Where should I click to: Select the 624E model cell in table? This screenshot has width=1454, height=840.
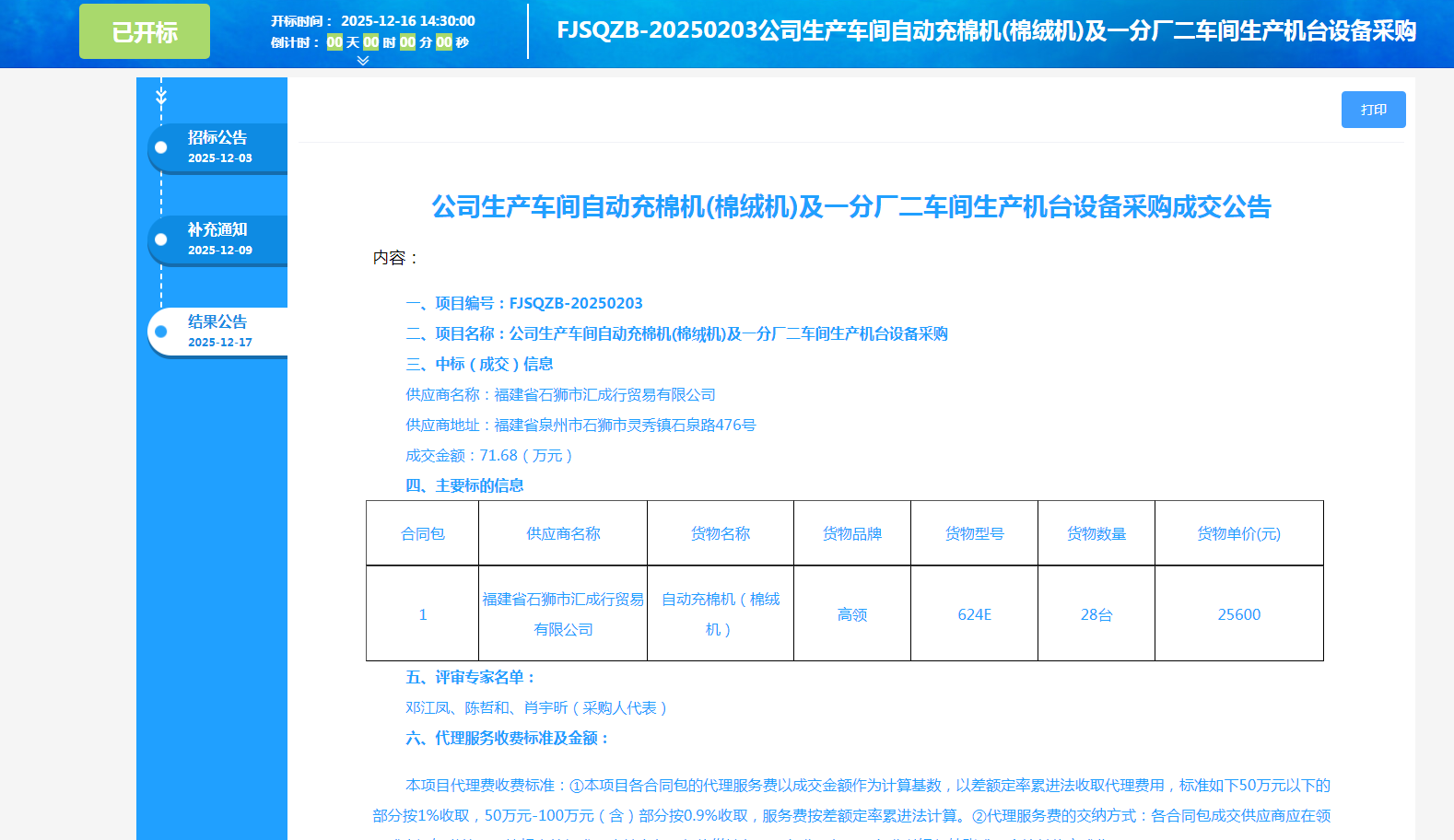click(x=974, y=614)
